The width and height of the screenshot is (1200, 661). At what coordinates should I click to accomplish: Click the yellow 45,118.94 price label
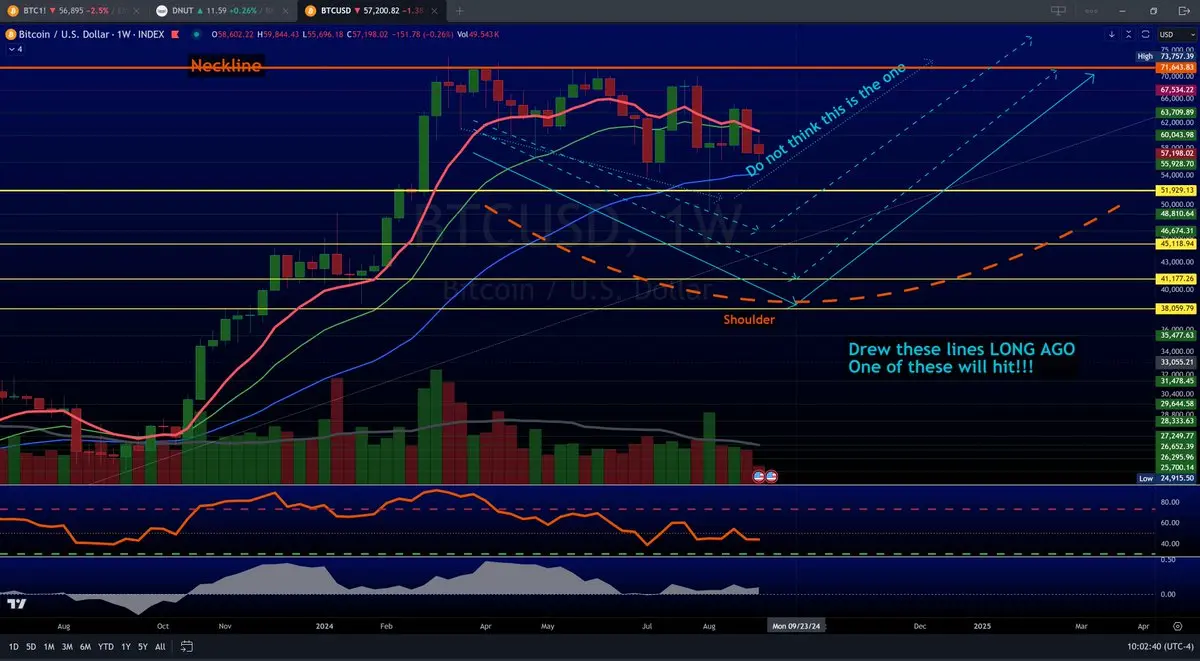pos(1176,243)
